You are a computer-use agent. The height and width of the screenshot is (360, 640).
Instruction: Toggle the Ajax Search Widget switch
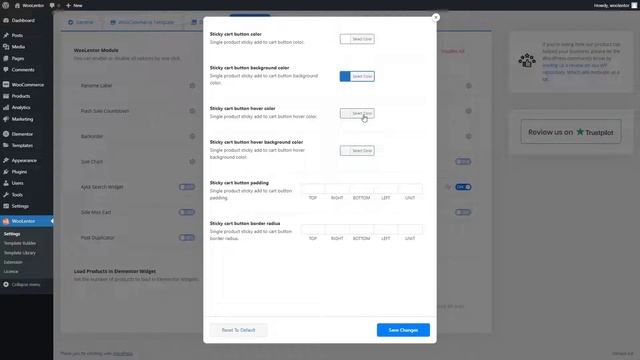(x=187, y=187)
